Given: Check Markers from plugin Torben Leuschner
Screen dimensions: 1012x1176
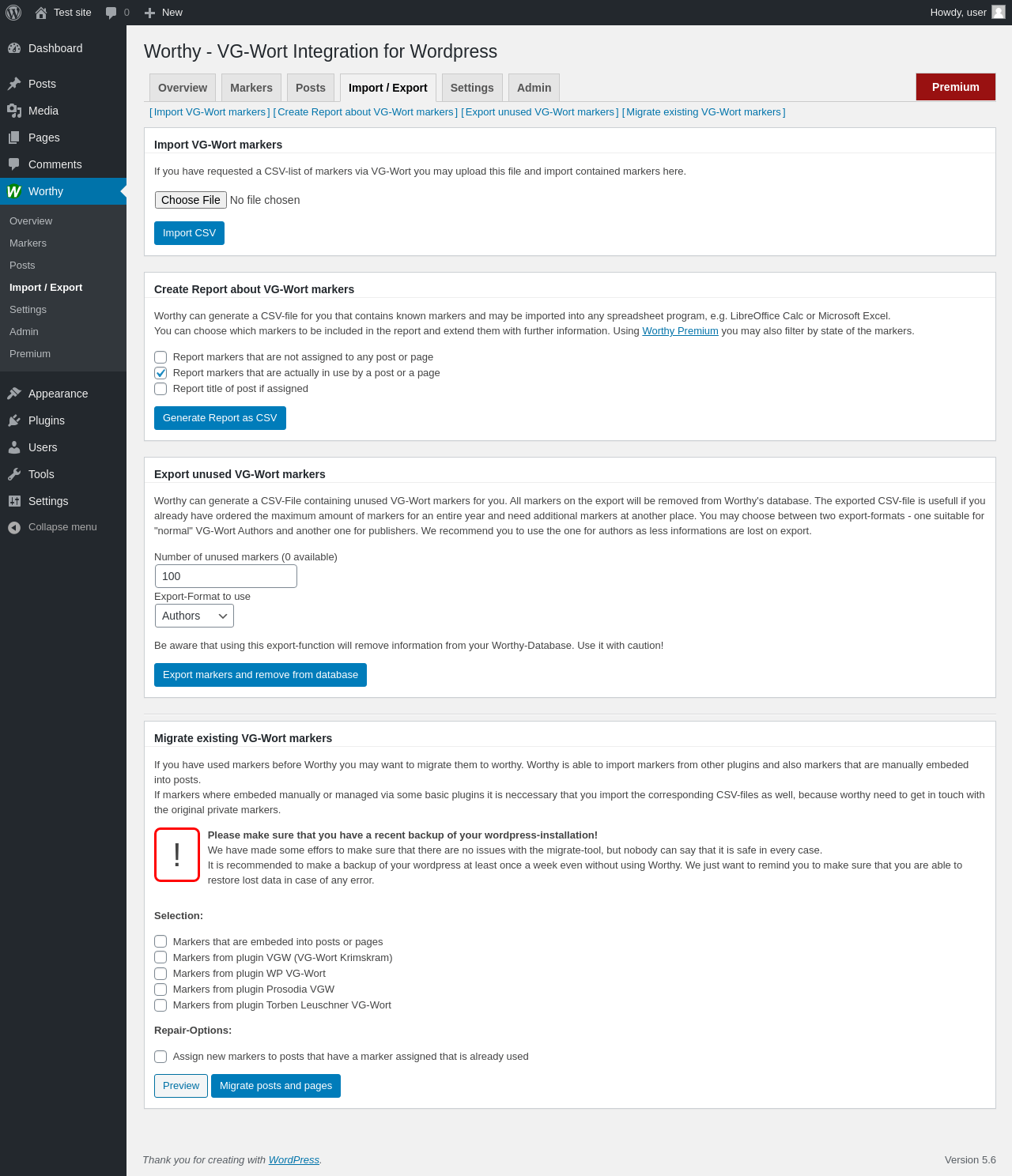Looking at the screenshot, I should click(x=160, y=1005).
